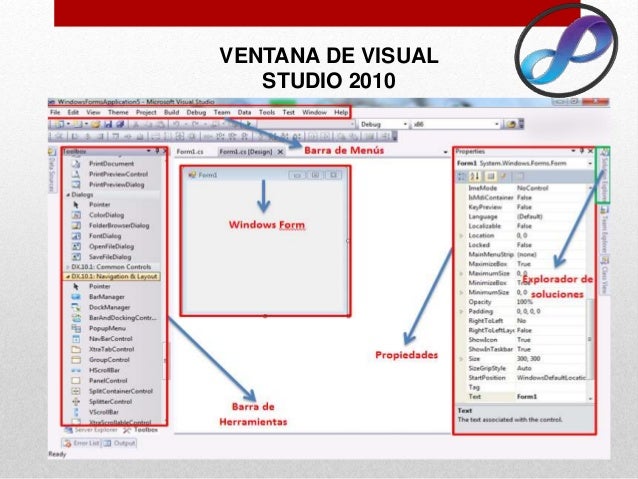Open the ImeMode value dropdown arrow
The width and height of the screenshot is (638, 479).
pos(590,188)
